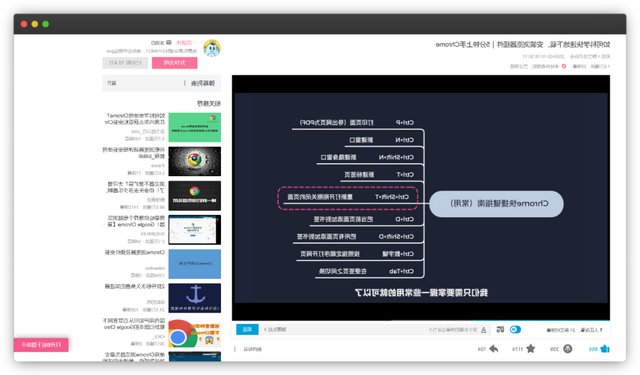This screenshot has height=375, width=640.
Task: Open the more options dots beside 稿件投诉
Action: [x=235, y=349]
